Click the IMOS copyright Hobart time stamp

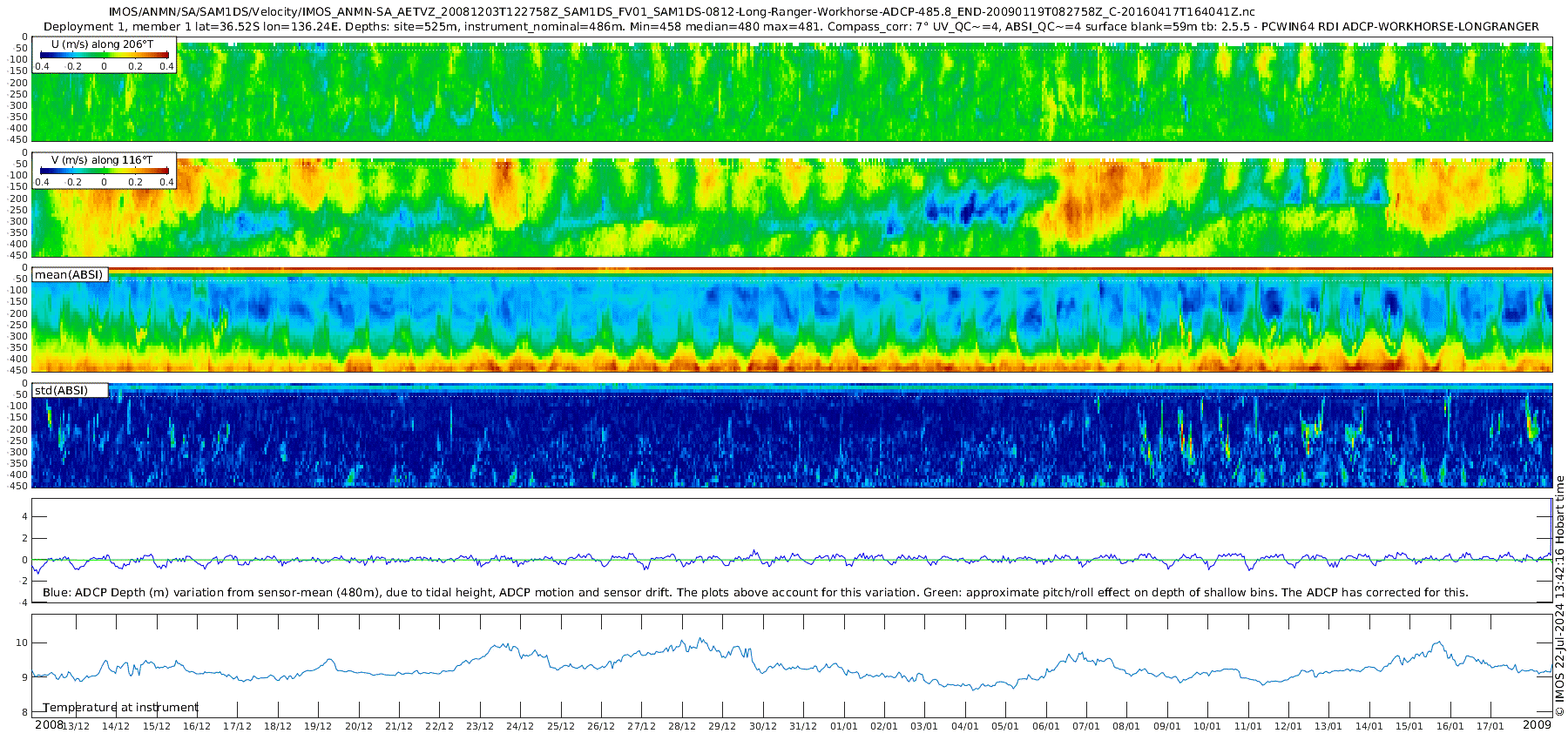(x=1559, y=595)
